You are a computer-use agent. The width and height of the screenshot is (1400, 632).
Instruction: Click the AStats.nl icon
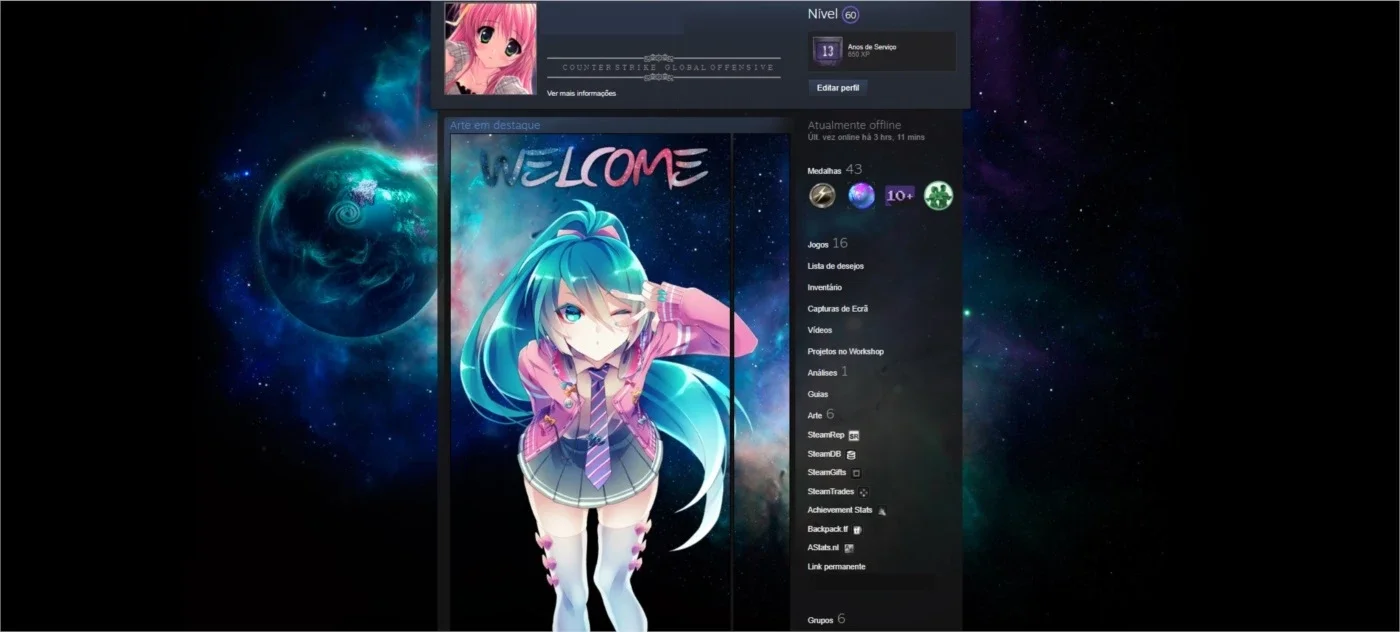[849, 548]
